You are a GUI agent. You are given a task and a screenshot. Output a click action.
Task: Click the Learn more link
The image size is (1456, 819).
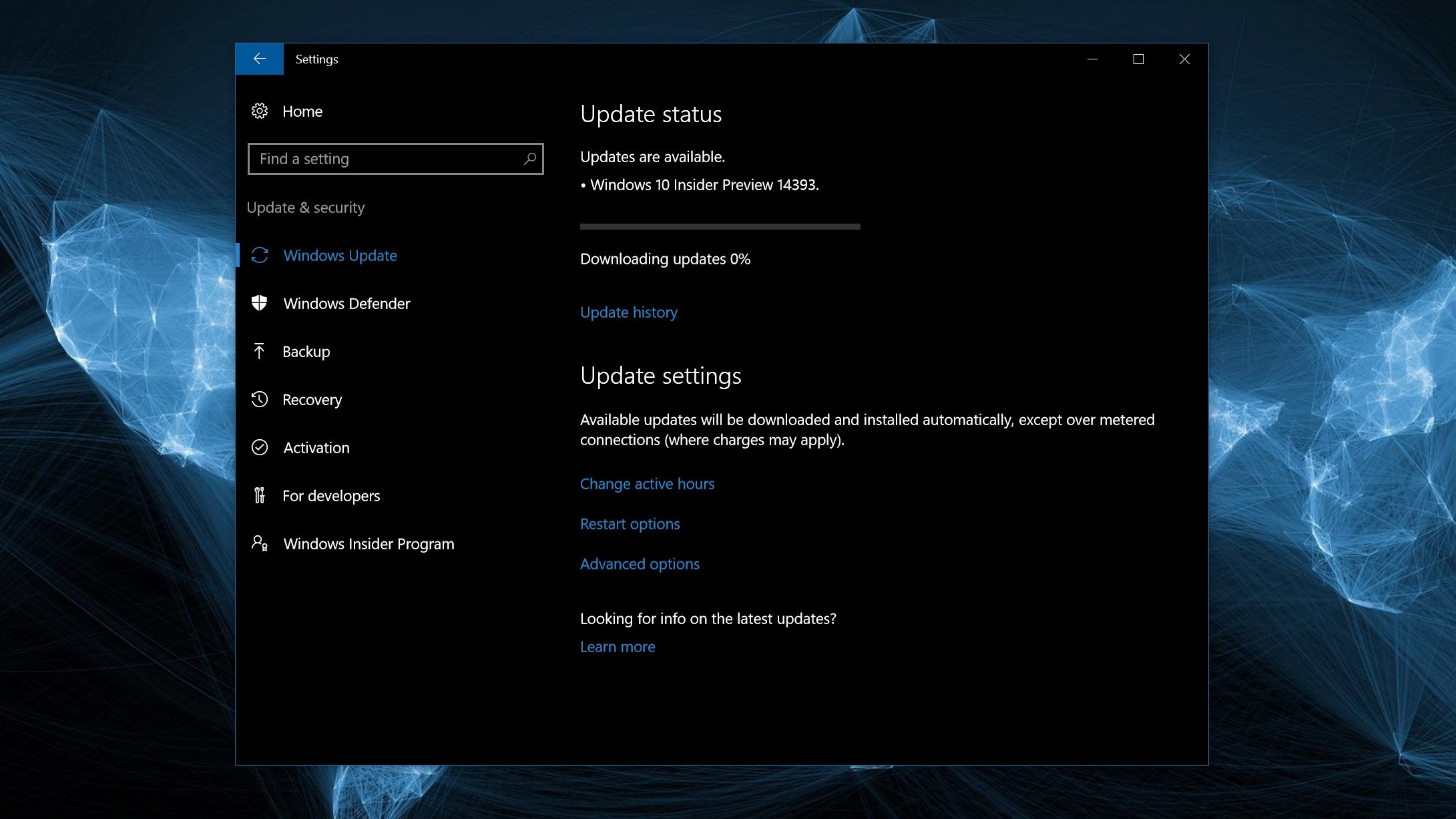[x=618, y=647]
